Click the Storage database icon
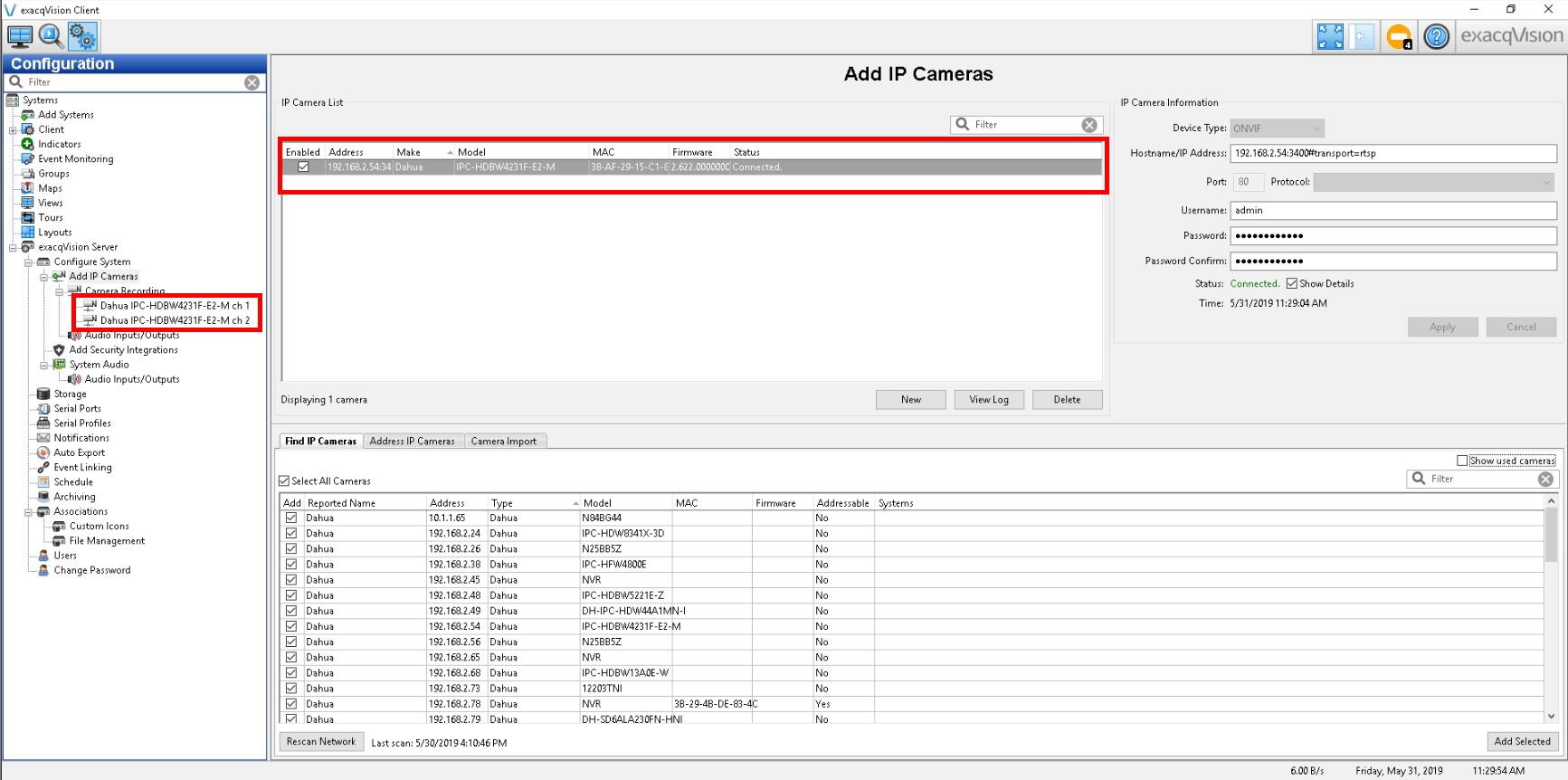Viewport: 1568px width, 780px height. coord(43,394)
